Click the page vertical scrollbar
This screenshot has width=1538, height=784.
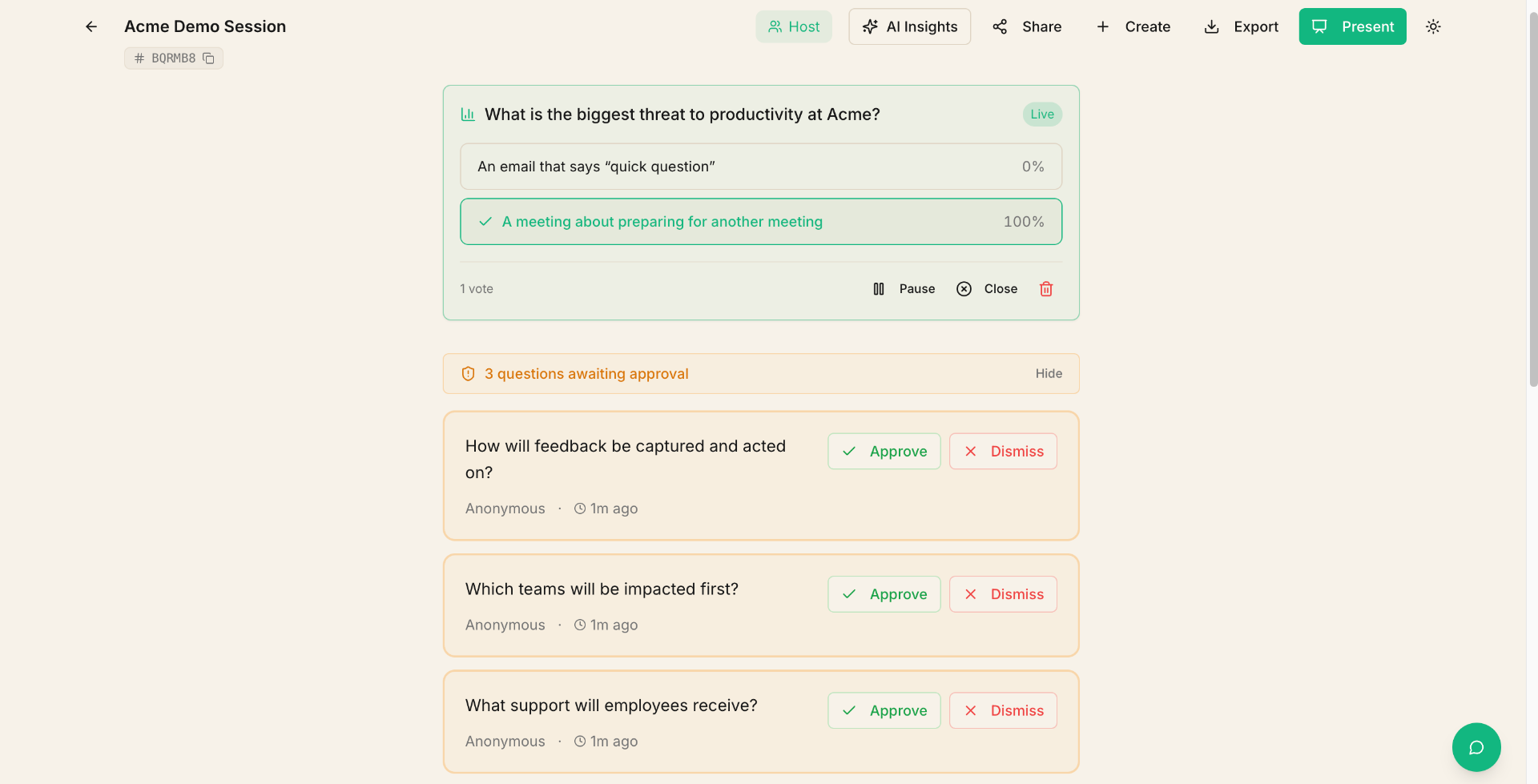tap(1532, 200)
